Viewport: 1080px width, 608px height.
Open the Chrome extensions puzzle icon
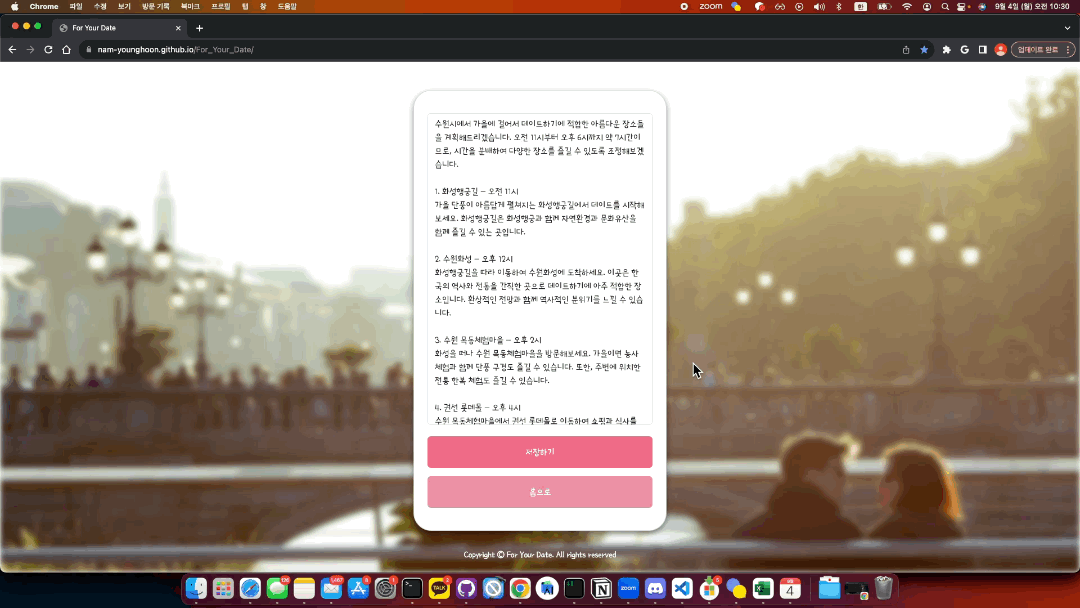tap(946, 50)
